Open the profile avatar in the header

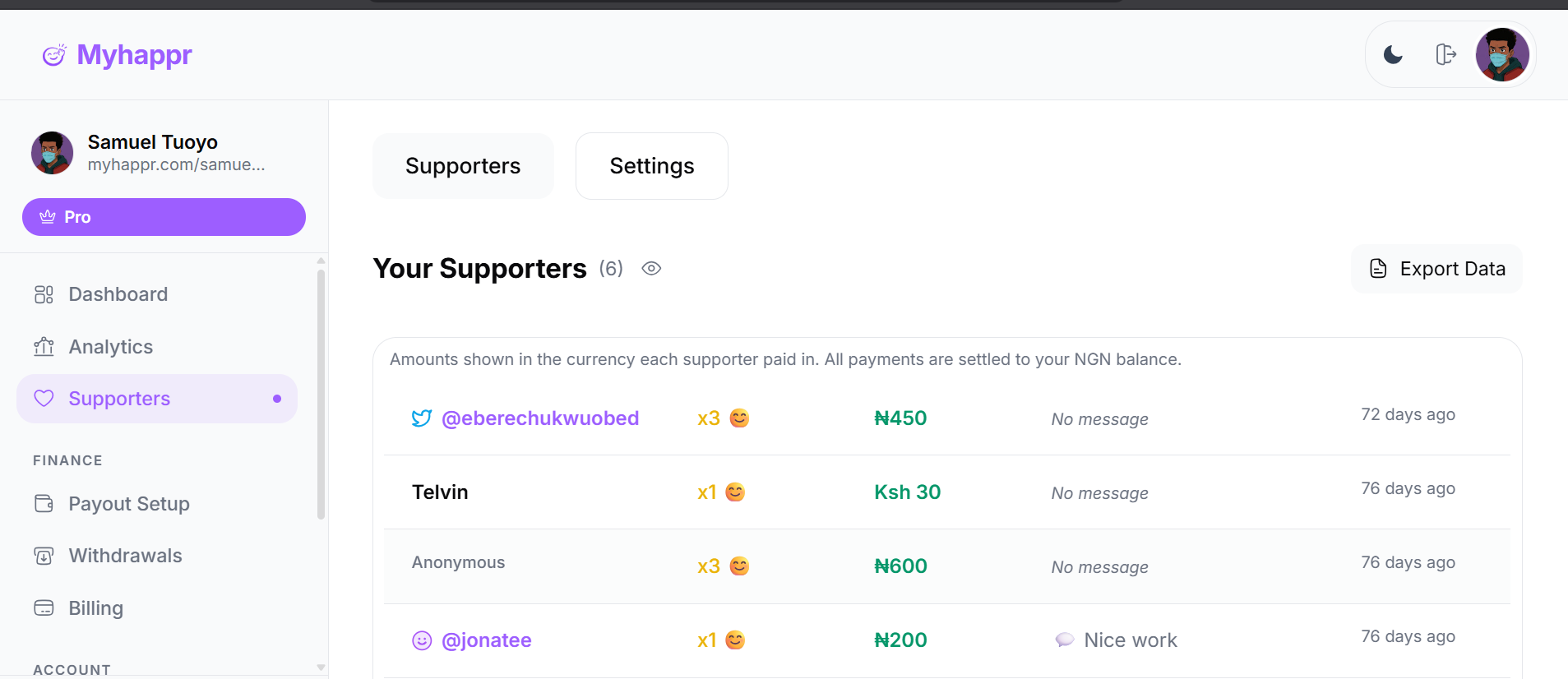(x=1502, y=55)
